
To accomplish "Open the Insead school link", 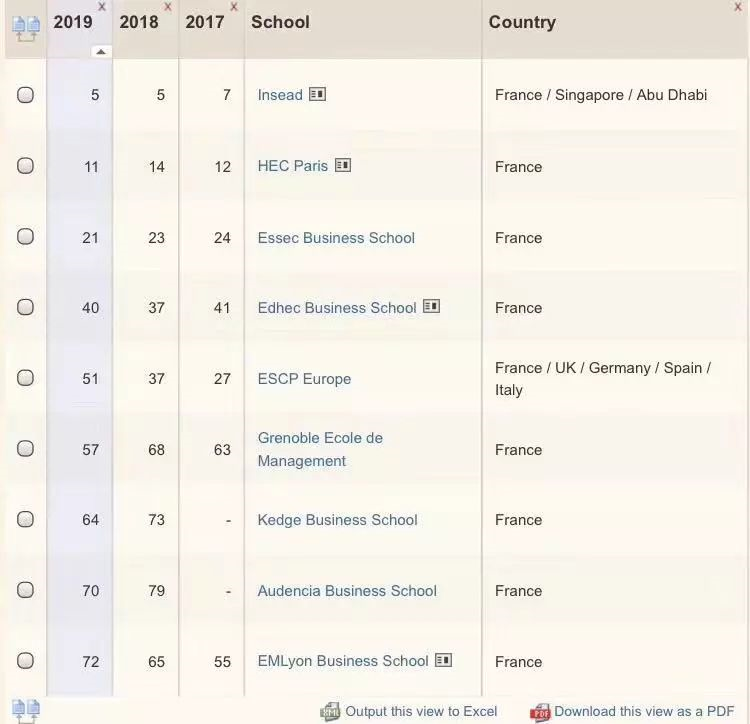I will 280,95.
